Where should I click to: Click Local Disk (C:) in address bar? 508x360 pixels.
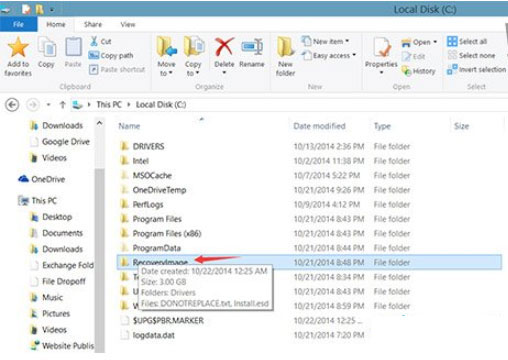(x=161, y=105)
